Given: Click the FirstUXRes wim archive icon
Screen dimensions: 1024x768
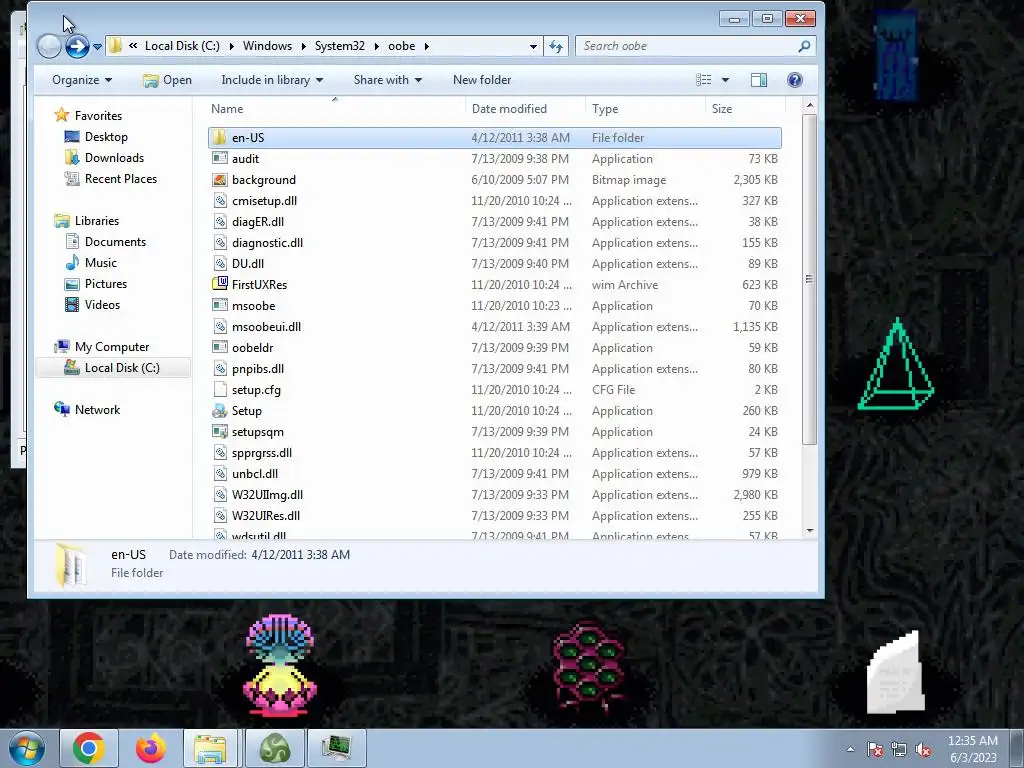Looking at the screenshot, I should [219, 284].
